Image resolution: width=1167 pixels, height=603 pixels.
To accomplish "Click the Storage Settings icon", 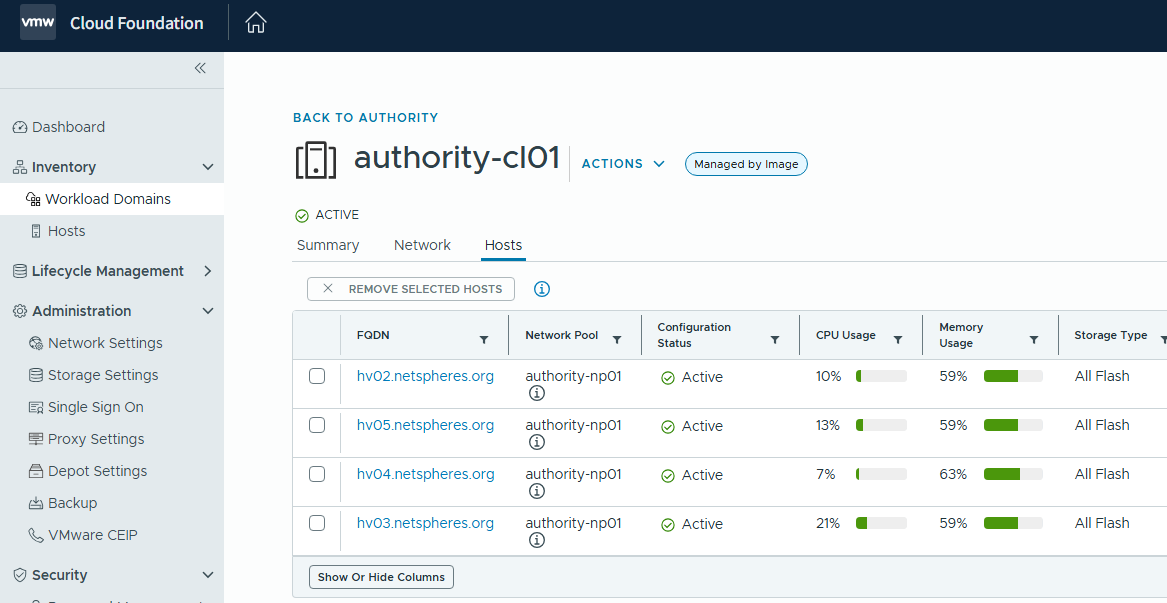I will tap(36, 375).
